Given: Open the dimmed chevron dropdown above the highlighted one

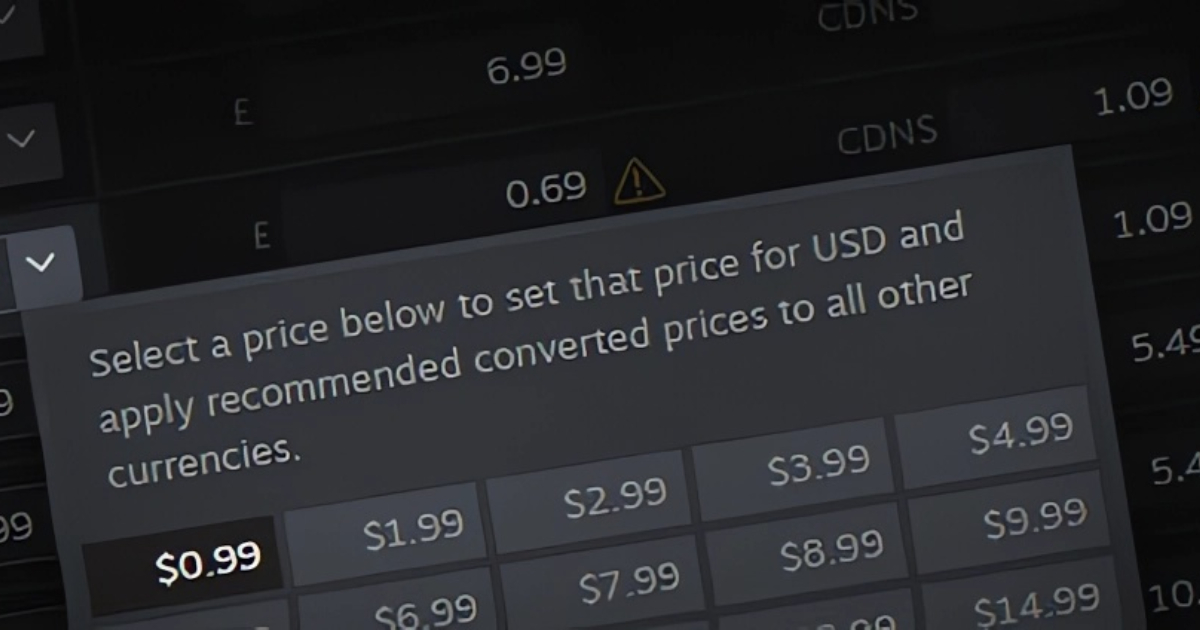Looking at the screenshot, I should (22, 140).
